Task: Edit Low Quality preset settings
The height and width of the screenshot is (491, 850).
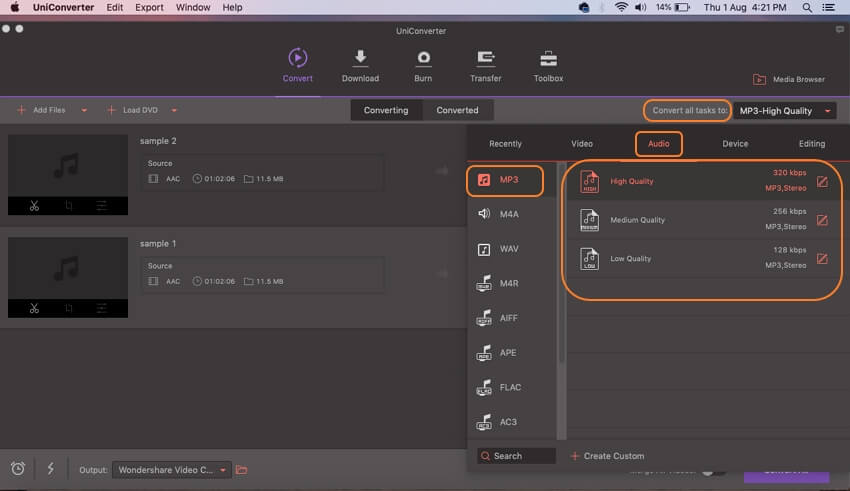Action: click(822, 259)
